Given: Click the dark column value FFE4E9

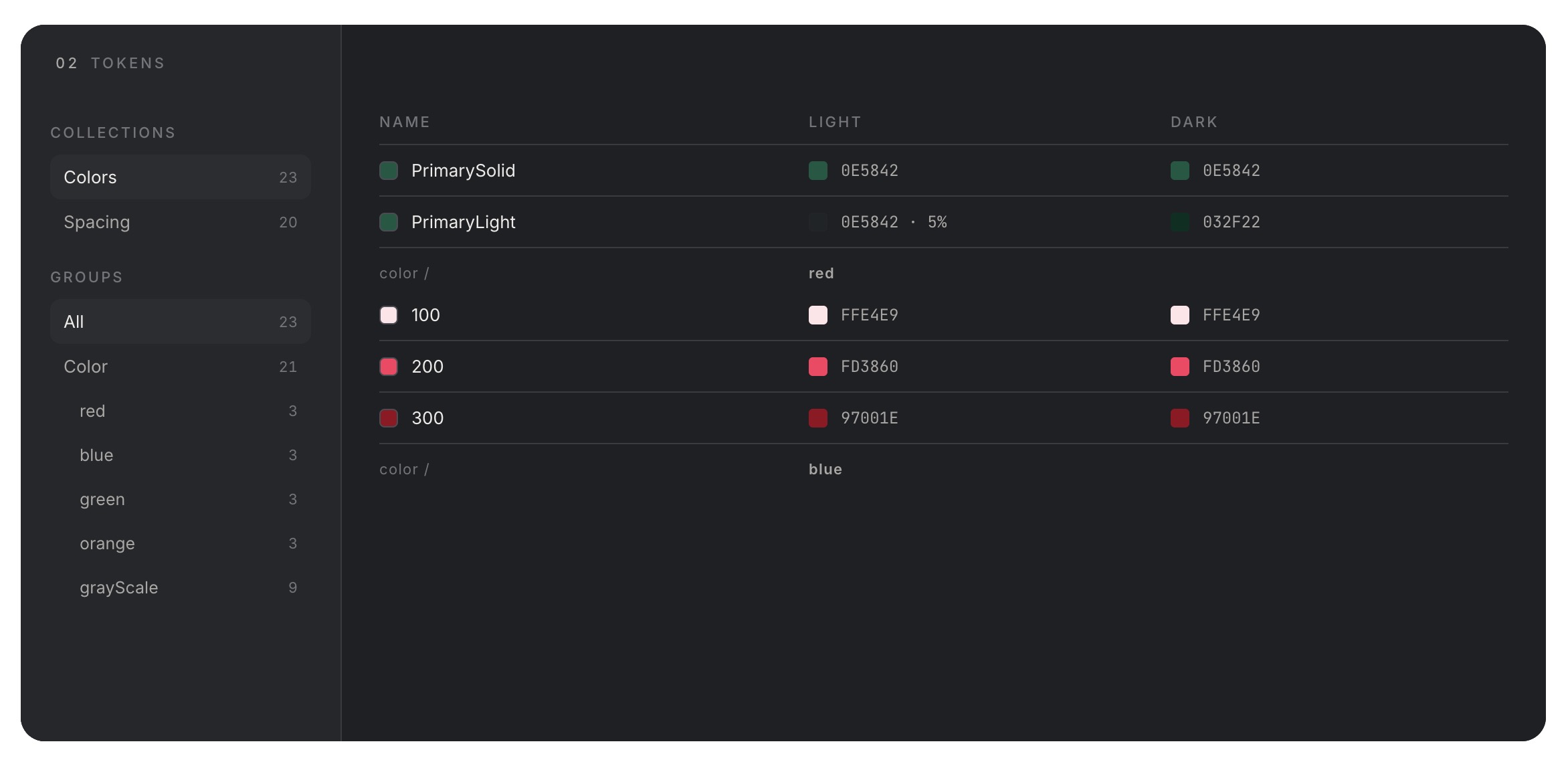Looking at the screenshot, I should (x=1232, y=315).
